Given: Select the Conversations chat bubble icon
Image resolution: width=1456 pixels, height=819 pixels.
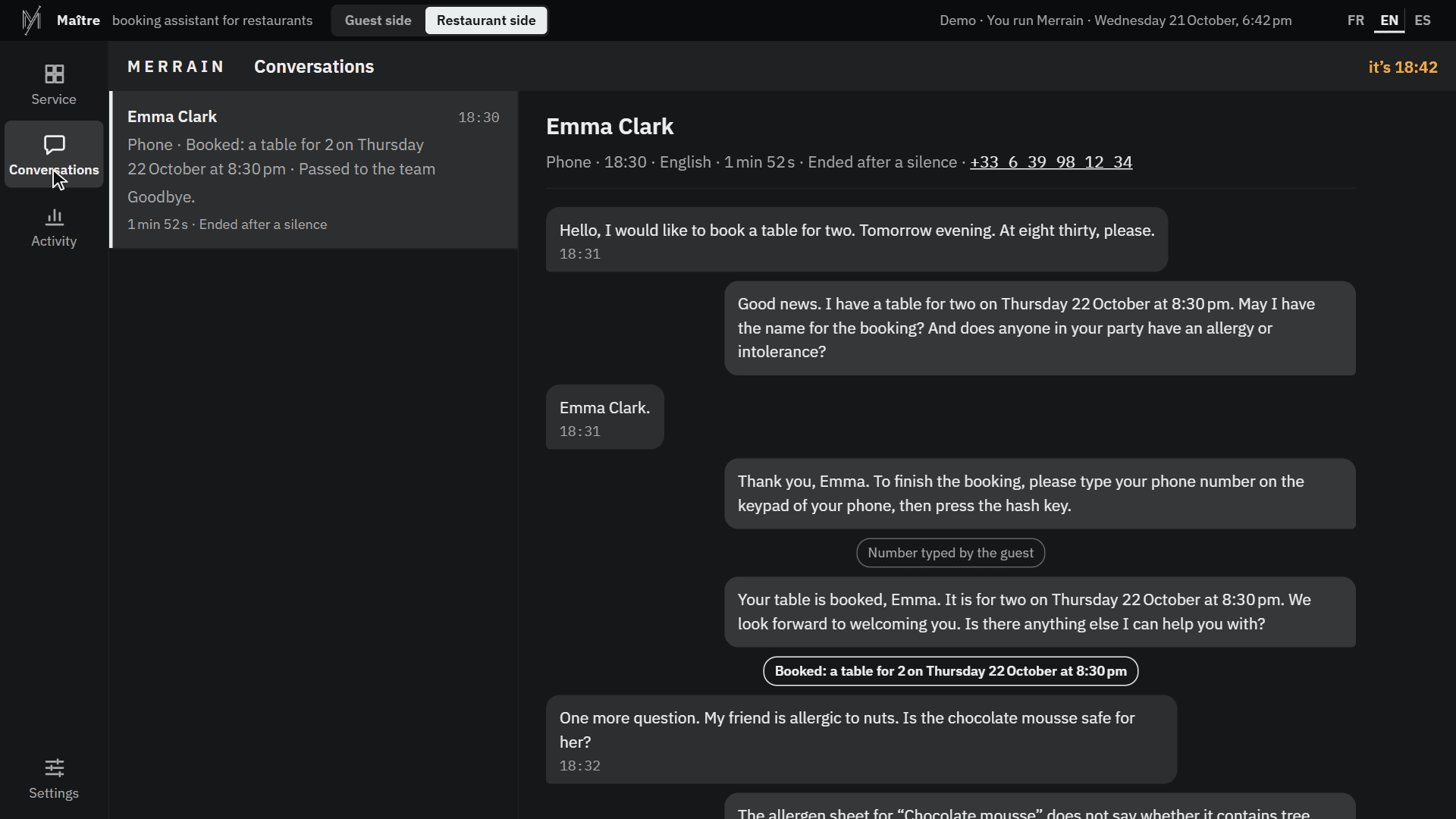Looking at the screenshot, I should [x=54, y=144].
